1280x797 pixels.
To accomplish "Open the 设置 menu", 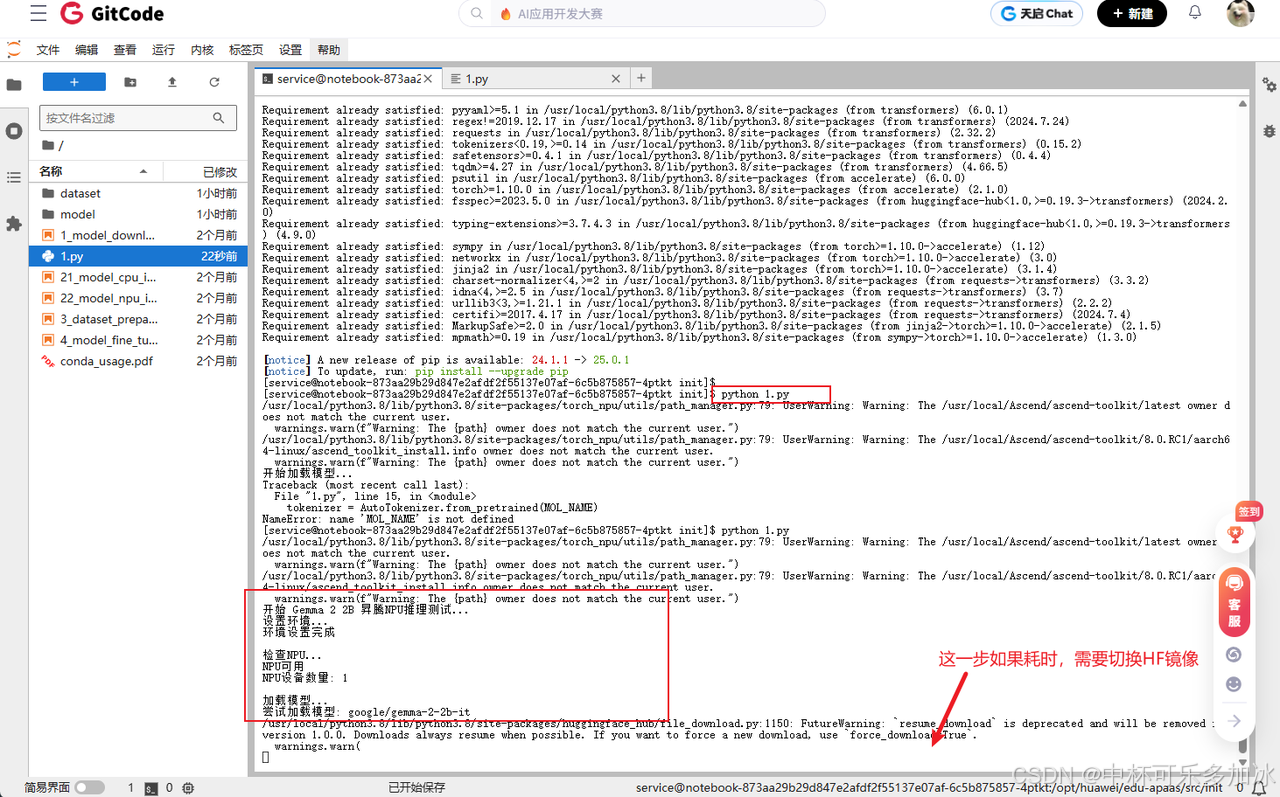I will point(291,50).
